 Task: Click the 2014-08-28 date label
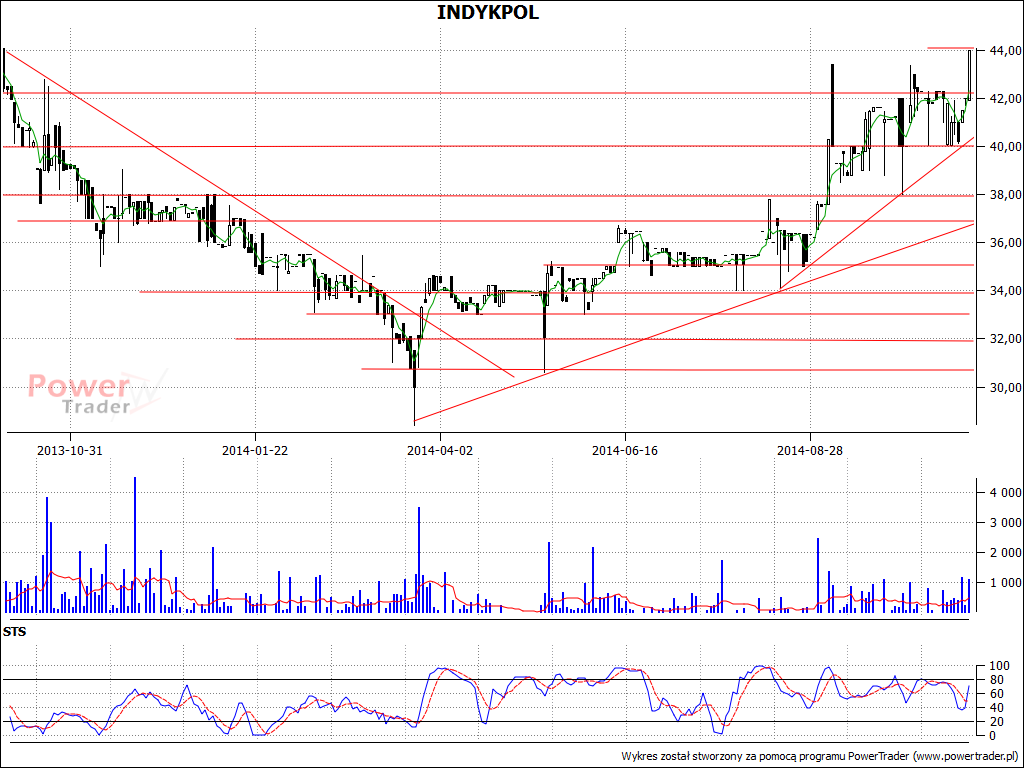pyautogui.click(x=810, y=451)
